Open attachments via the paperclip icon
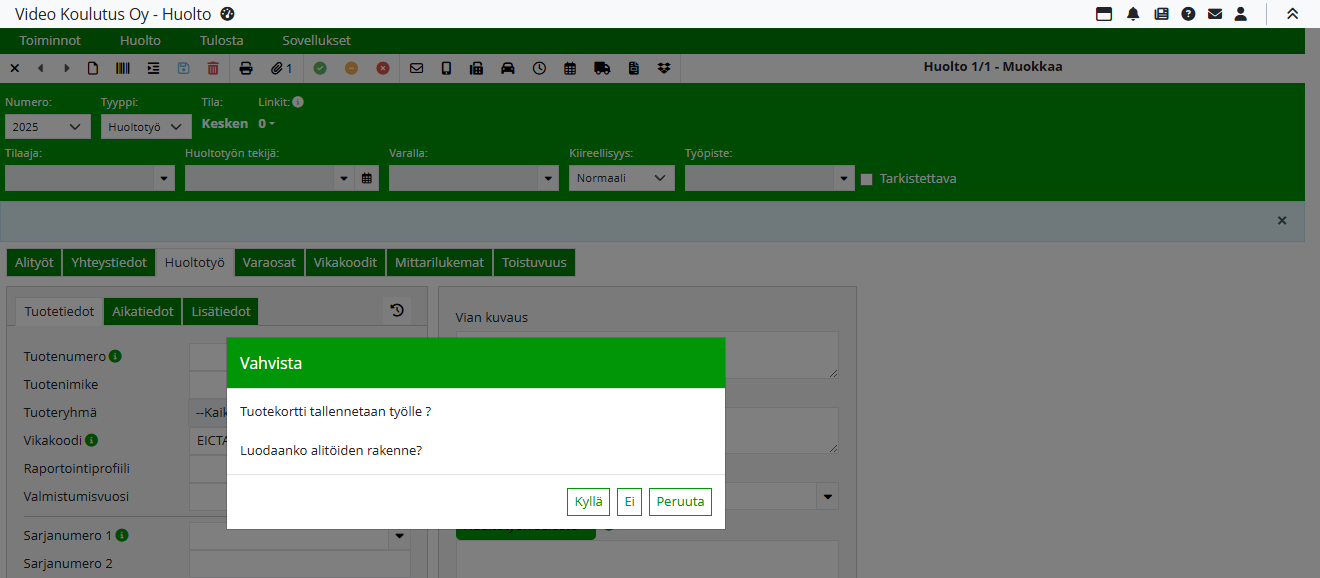The height and width of the screenshot is (578, 1320). (x=281, y=68)
